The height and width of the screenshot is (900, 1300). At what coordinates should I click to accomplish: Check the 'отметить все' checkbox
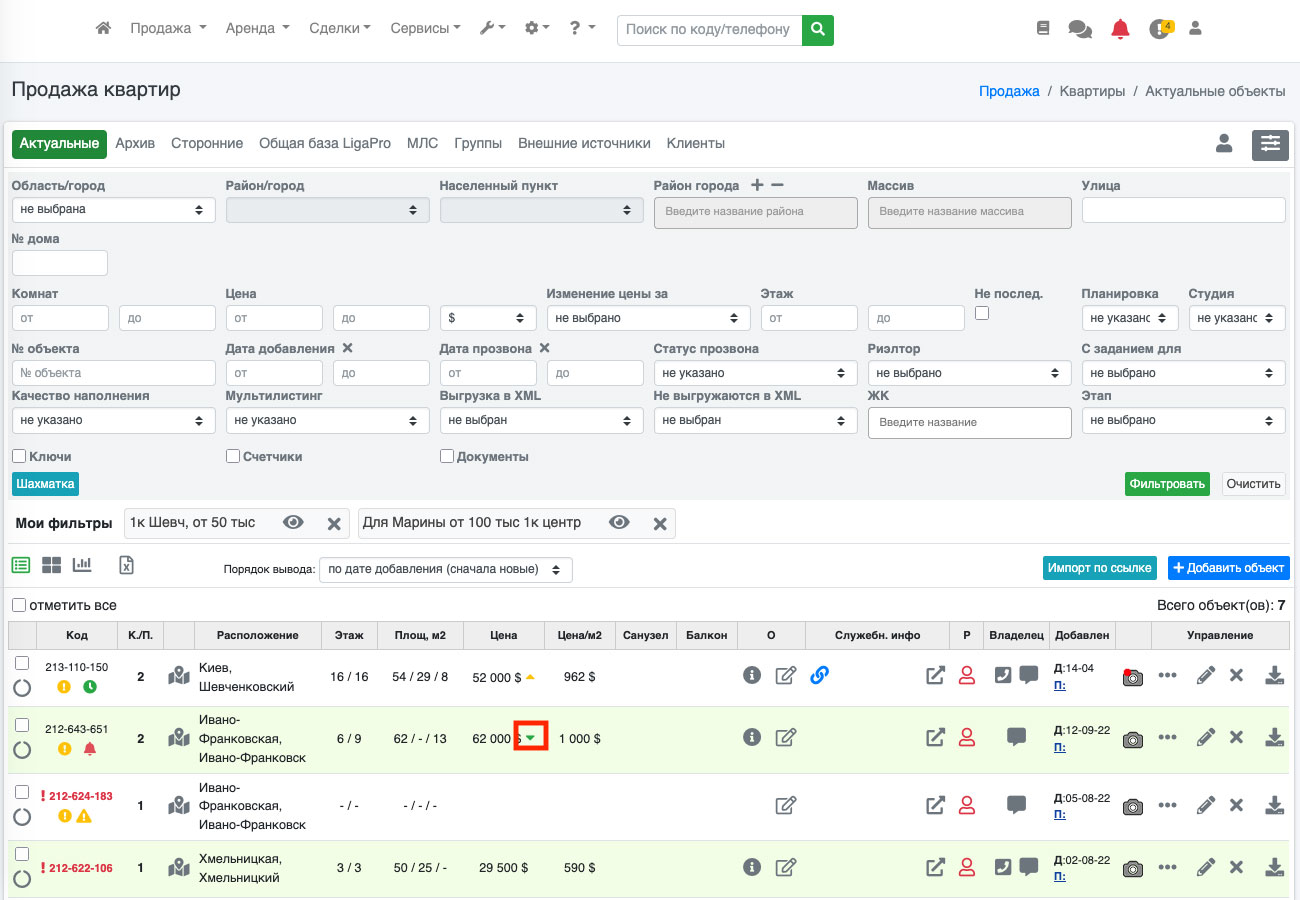[19, 605]
